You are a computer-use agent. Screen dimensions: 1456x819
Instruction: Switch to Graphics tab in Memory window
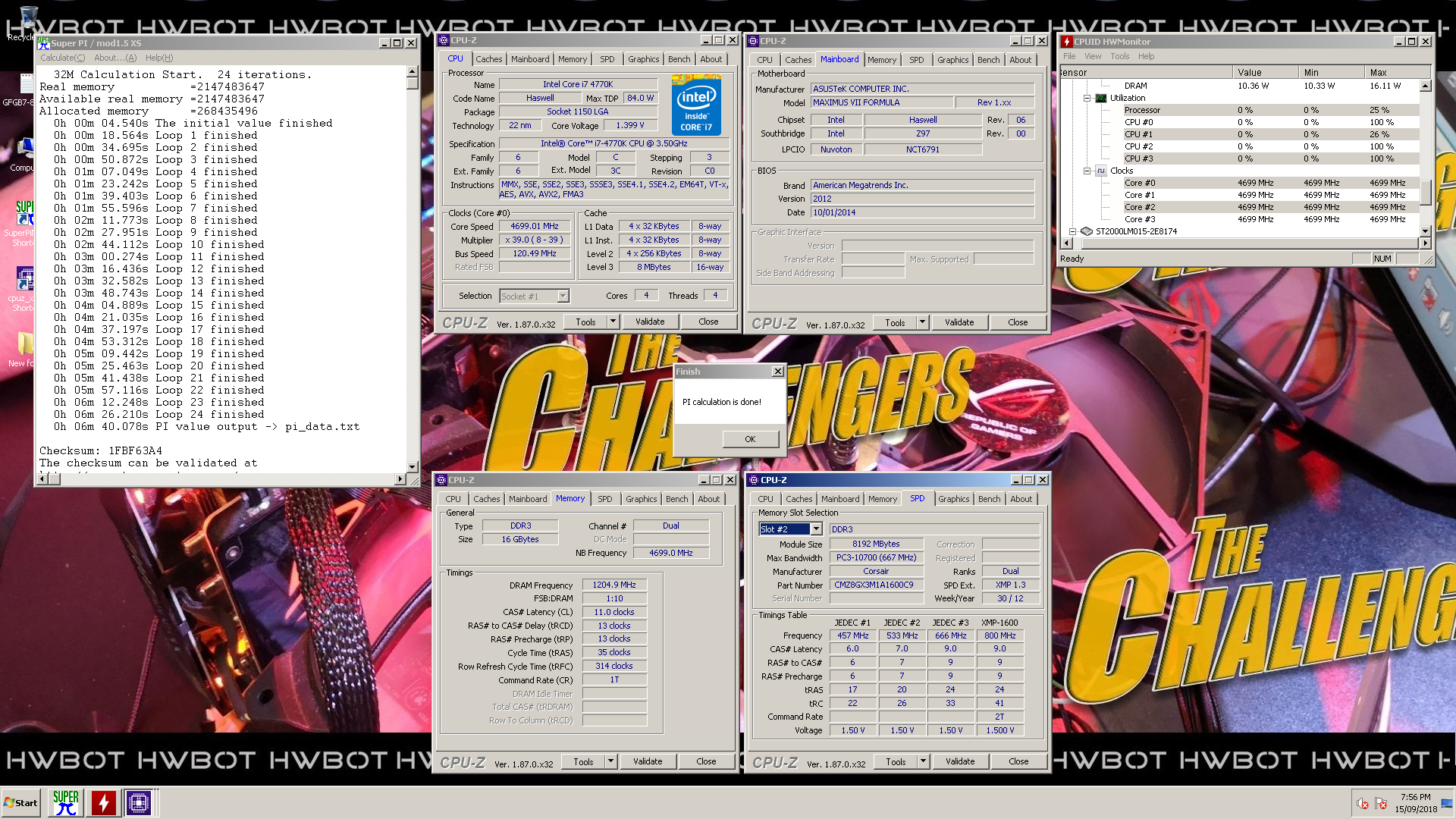click(x=642, y=499)
